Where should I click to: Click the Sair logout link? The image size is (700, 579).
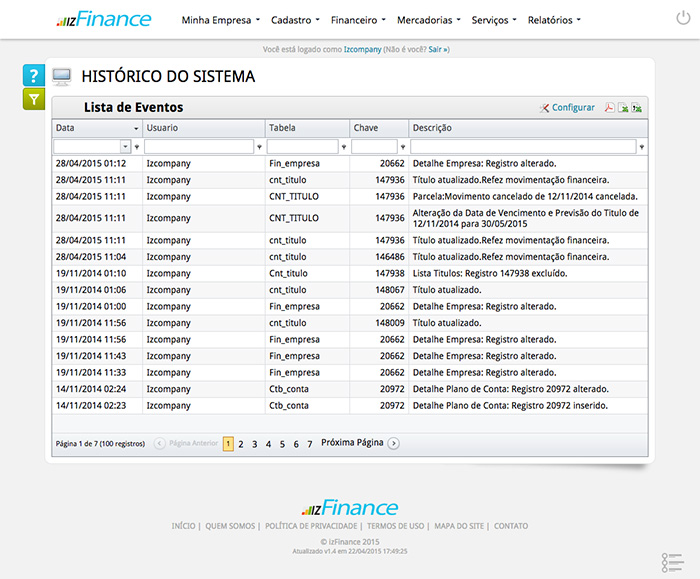click(438, 48)
